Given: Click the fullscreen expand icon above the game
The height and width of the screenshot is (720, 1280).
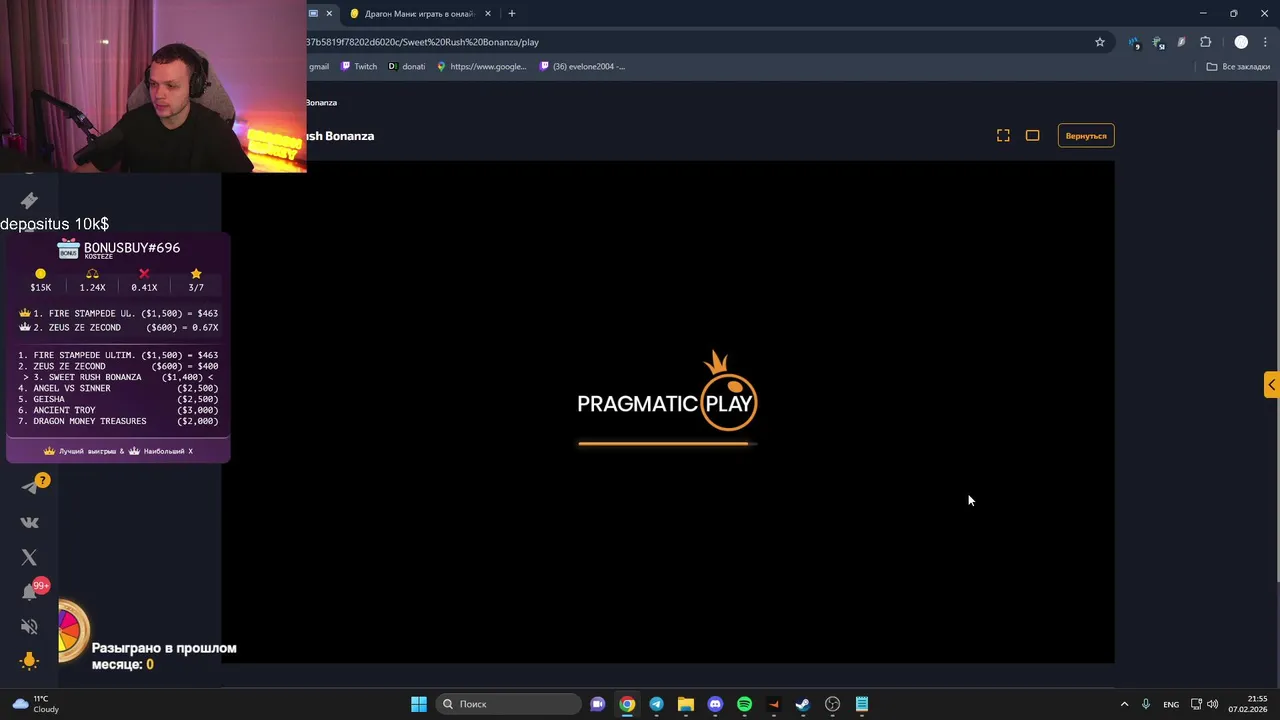Looking at the screenshot, I should point(1003,136).
